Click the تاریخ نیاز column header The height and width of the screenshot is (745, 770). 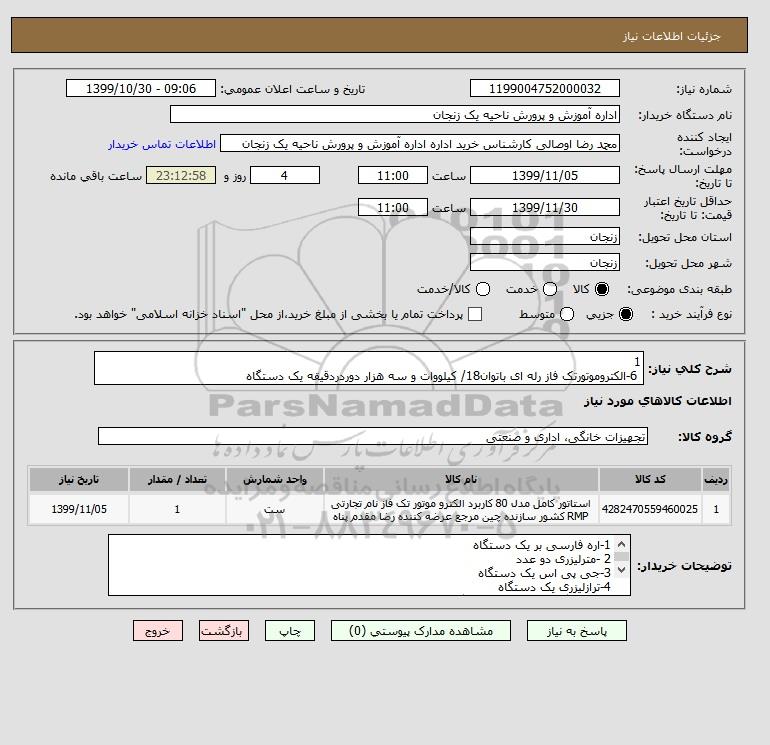pos(79,479)
